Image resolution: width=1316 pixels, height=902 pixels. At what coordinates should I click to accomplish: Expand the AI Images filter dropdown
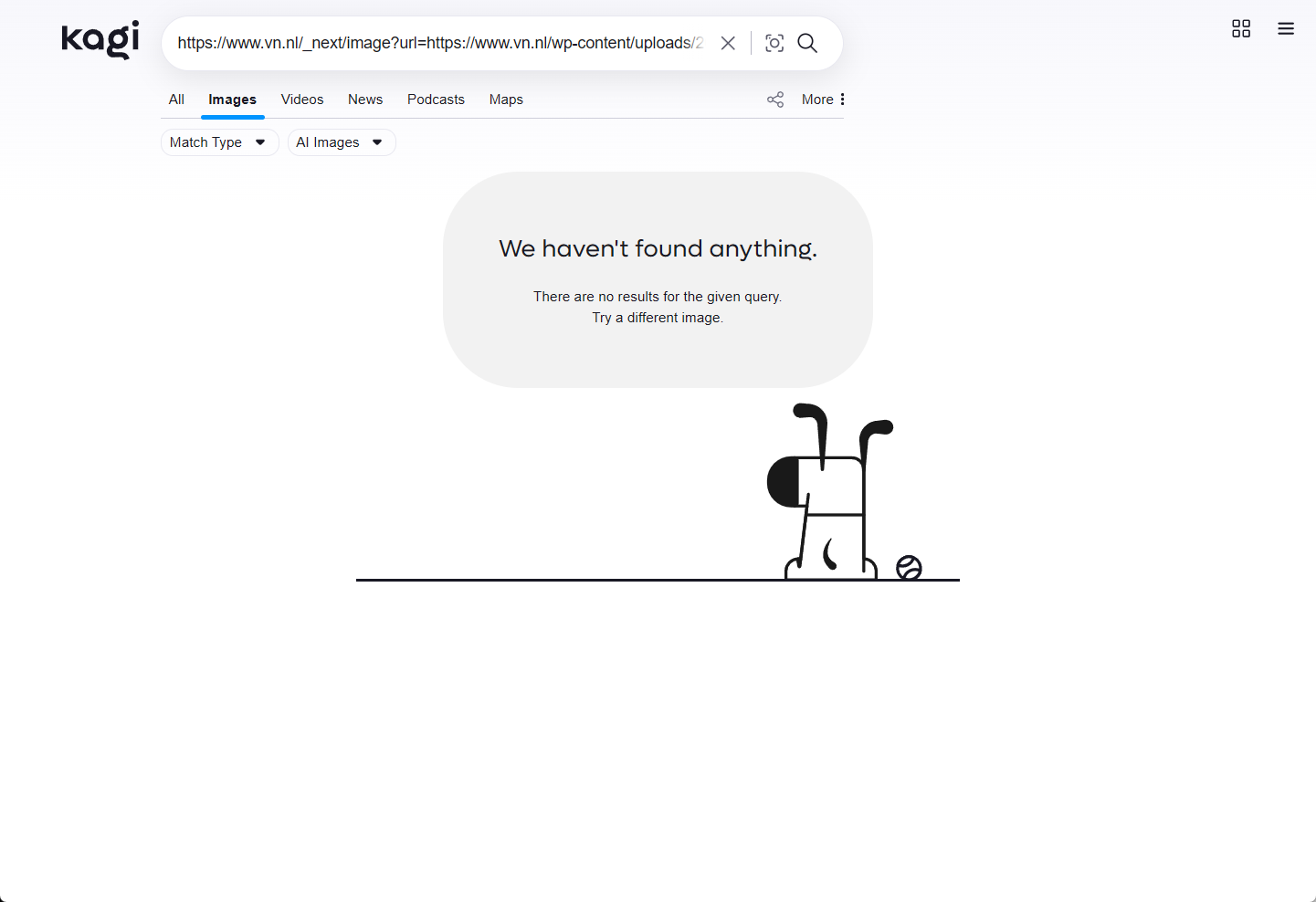(341, 142)
